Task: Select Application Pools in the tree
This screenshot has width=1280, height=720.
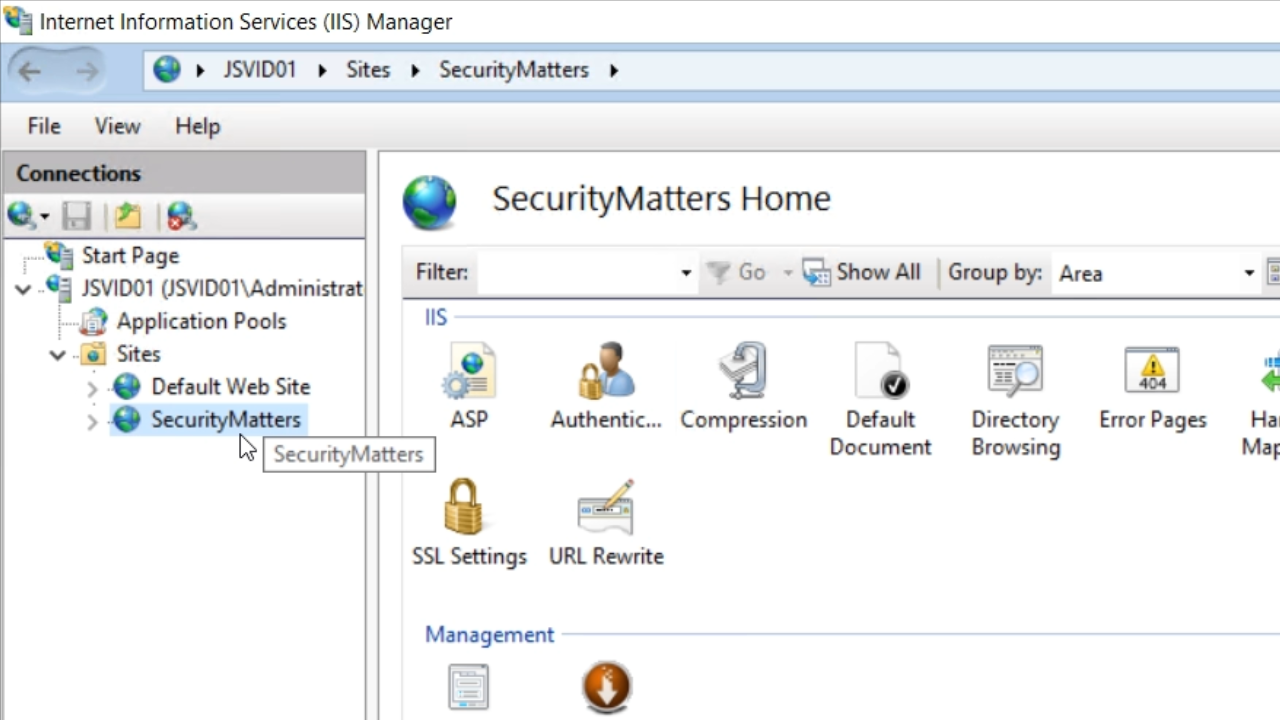Action: coord(201,321)
